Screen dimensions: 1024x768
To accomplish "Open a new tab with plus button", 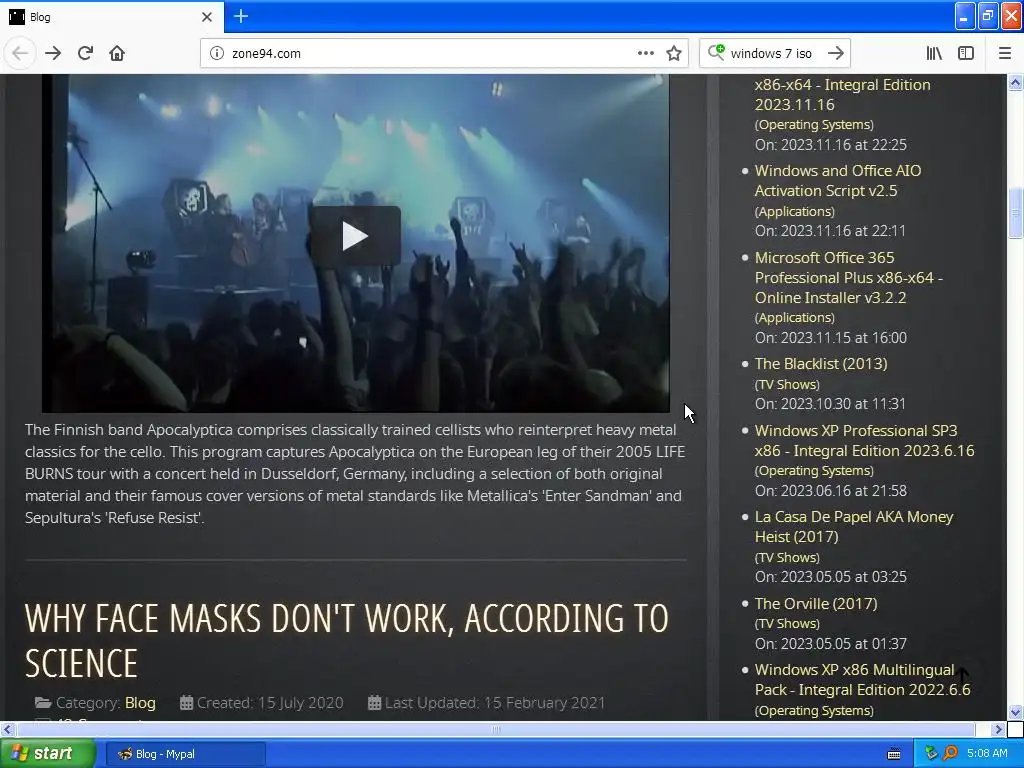I will pyautogui.click(x=240, y=16).
